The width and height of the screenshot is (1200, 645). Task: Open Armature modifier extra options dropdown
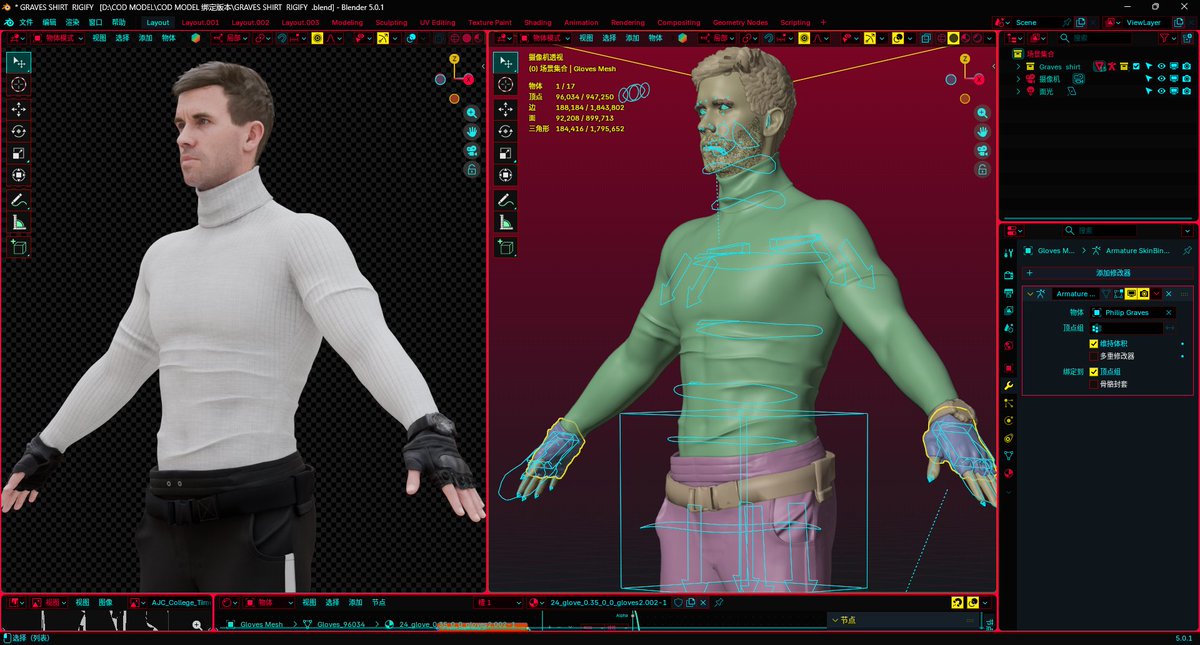click(x=1157, y=294)
